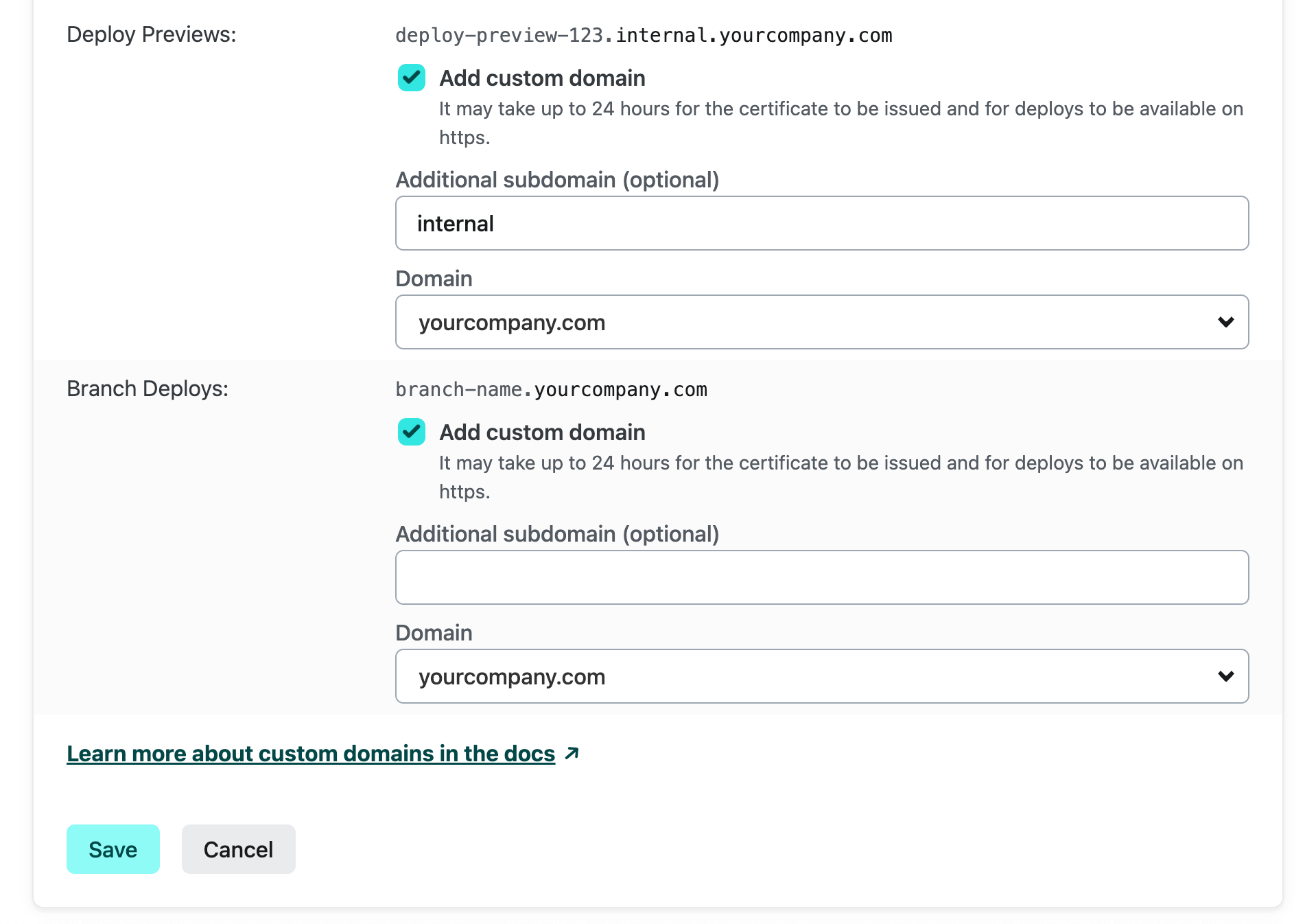Click "Add custom domain" label under Branch Deploys
This screenshot has height=924, width=1316.
542,432
